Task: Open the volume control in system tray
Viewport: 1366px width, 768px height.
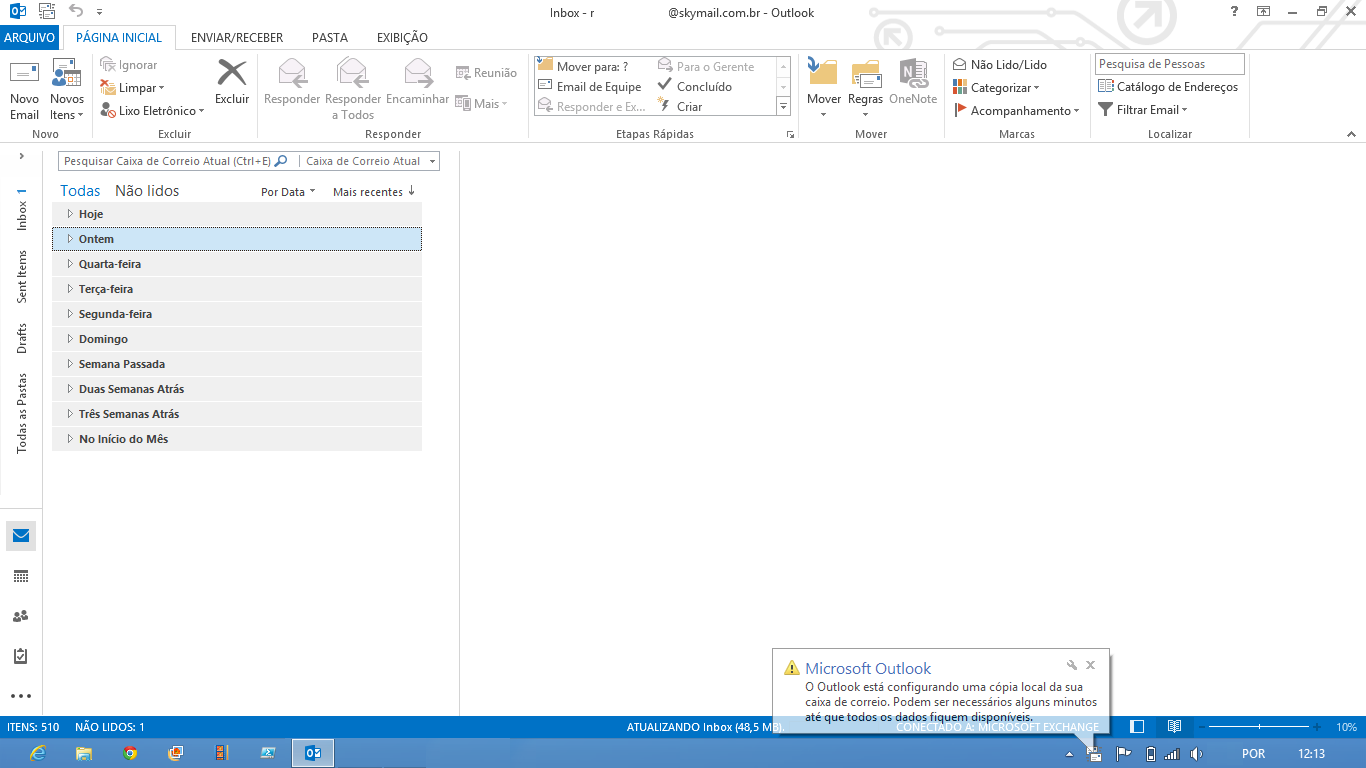Action: (1197, 754)
